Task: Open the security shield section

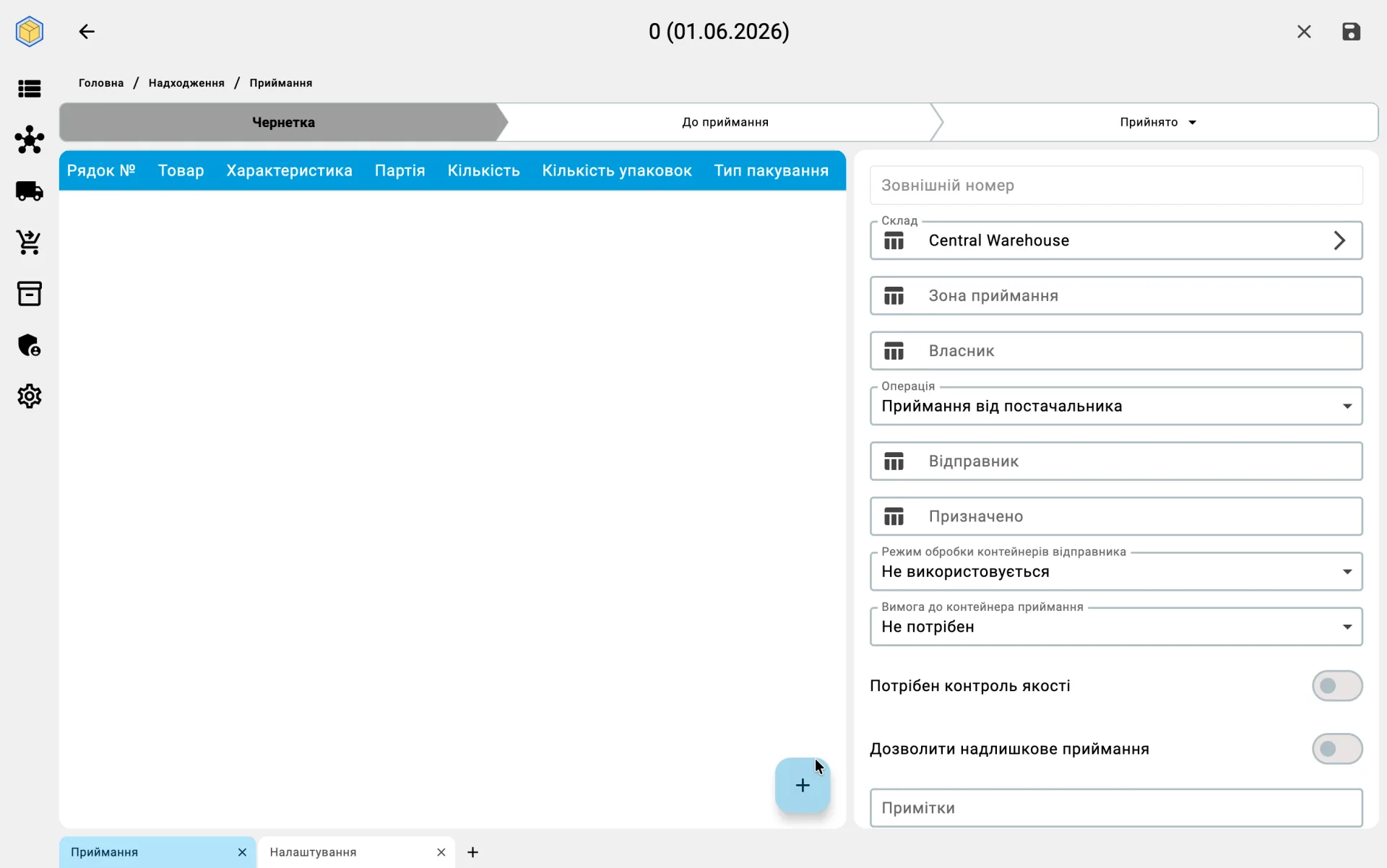Action: click(30, 345)
